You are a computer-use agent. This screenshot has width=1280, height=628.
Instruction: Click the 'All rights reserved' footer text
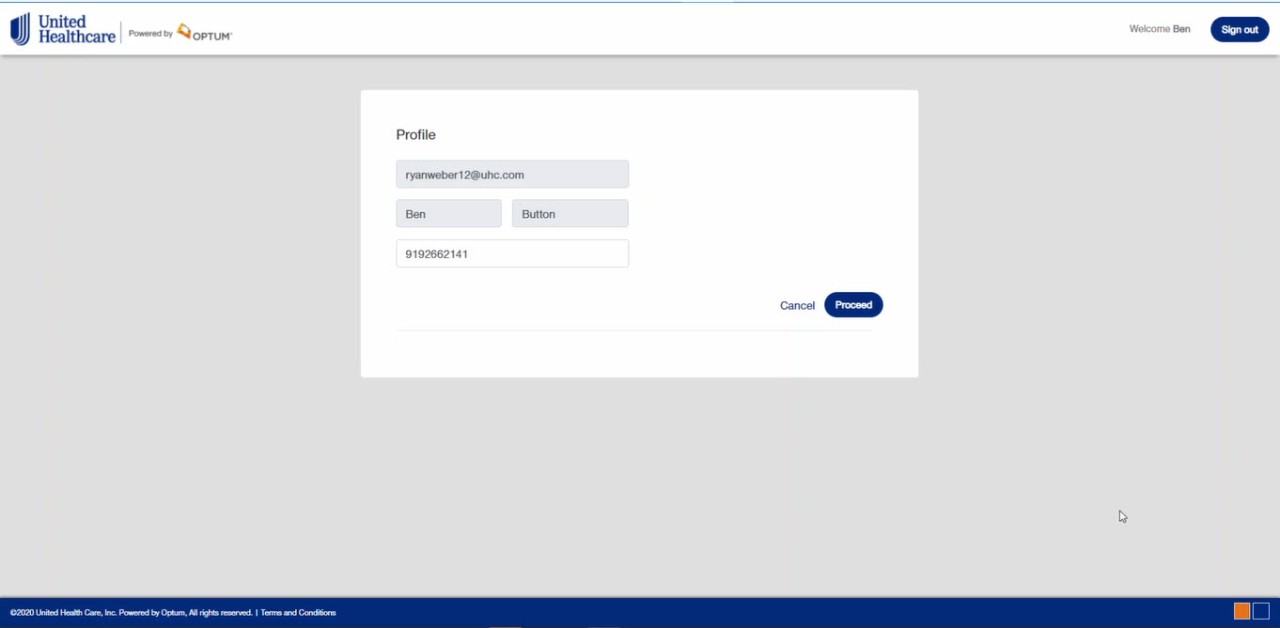click(220, 613)
